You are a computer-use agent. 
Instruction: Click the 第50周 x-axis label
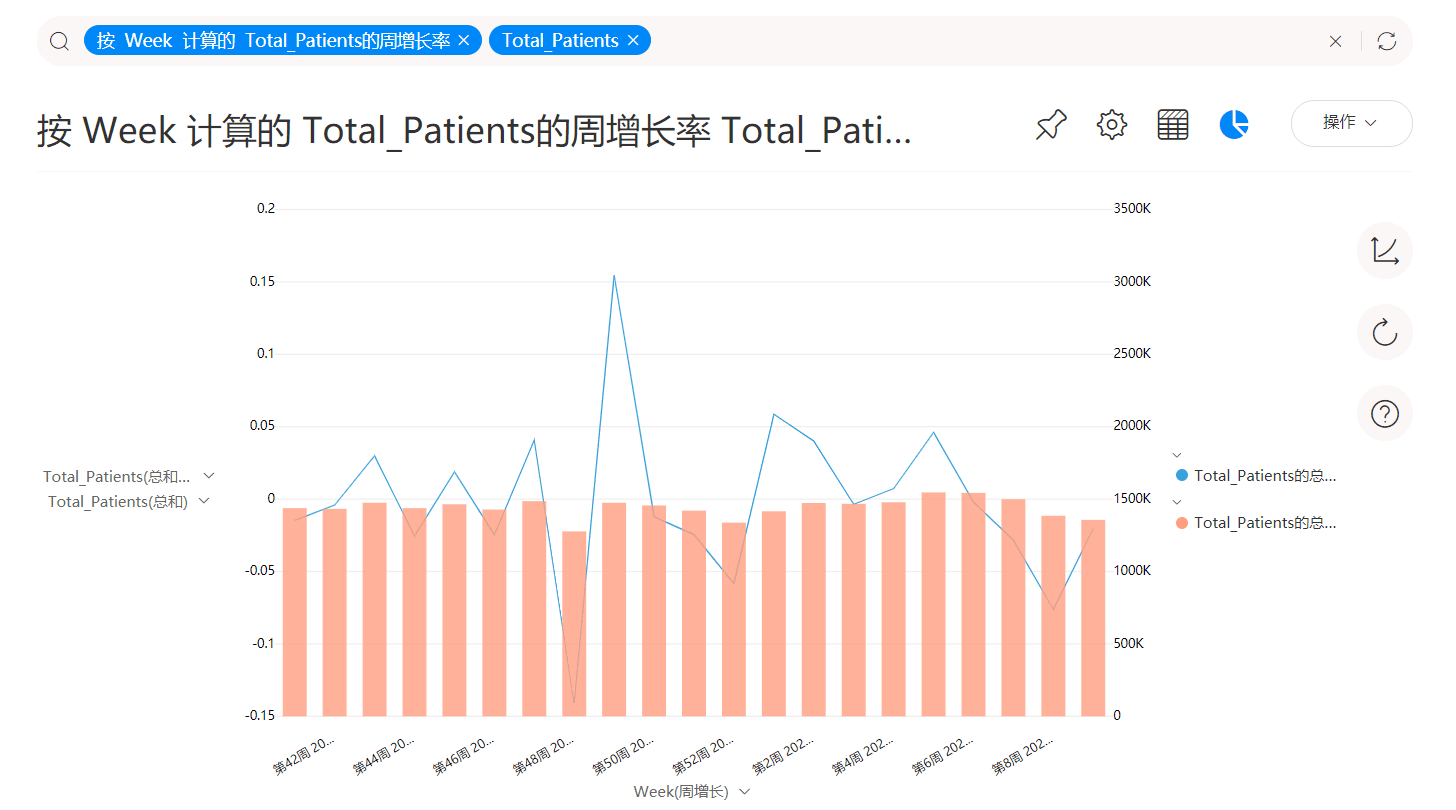click(623, 757)
